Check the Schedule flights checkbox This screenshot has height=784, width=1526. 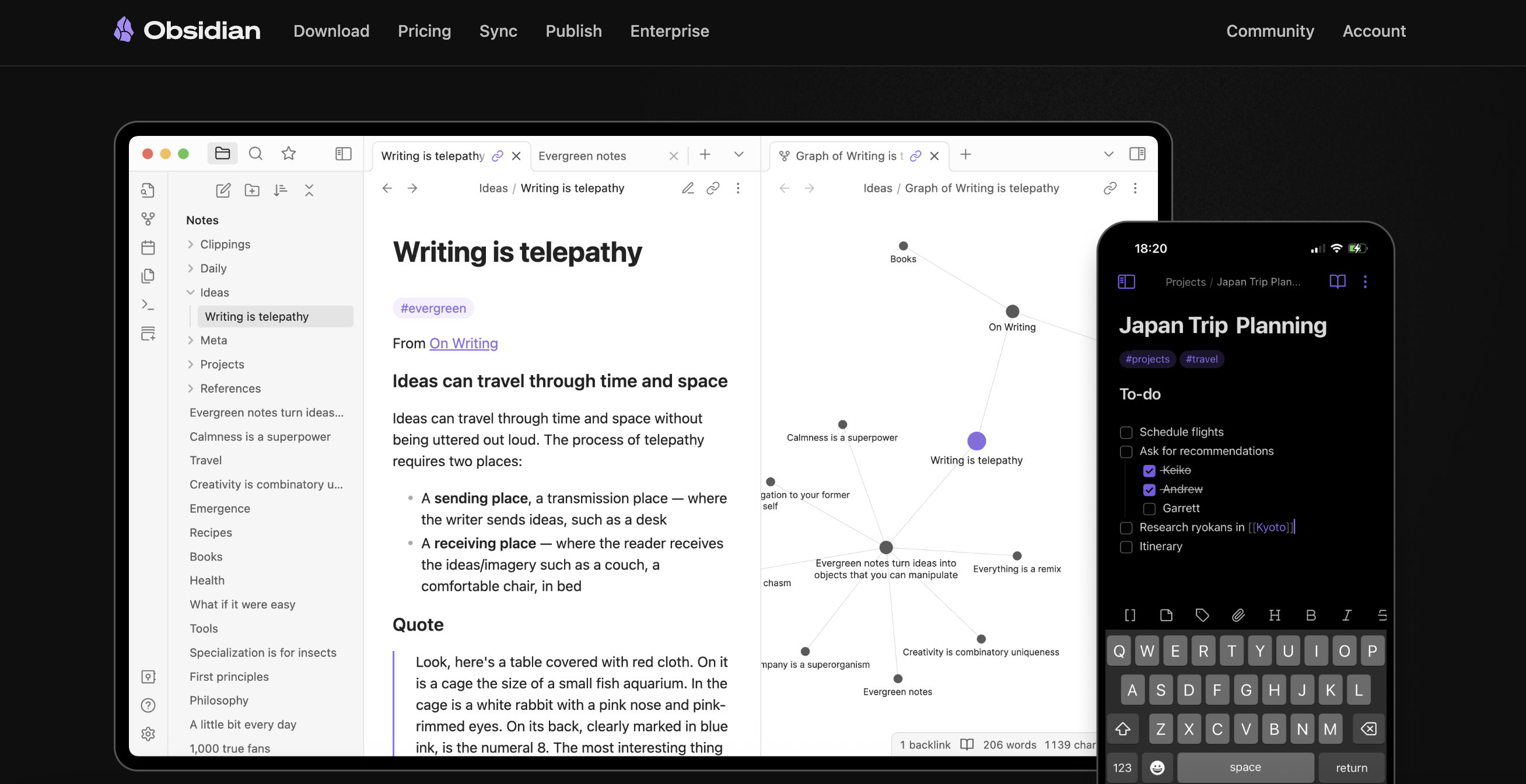pyautogui.click(x=1126, y=433)
